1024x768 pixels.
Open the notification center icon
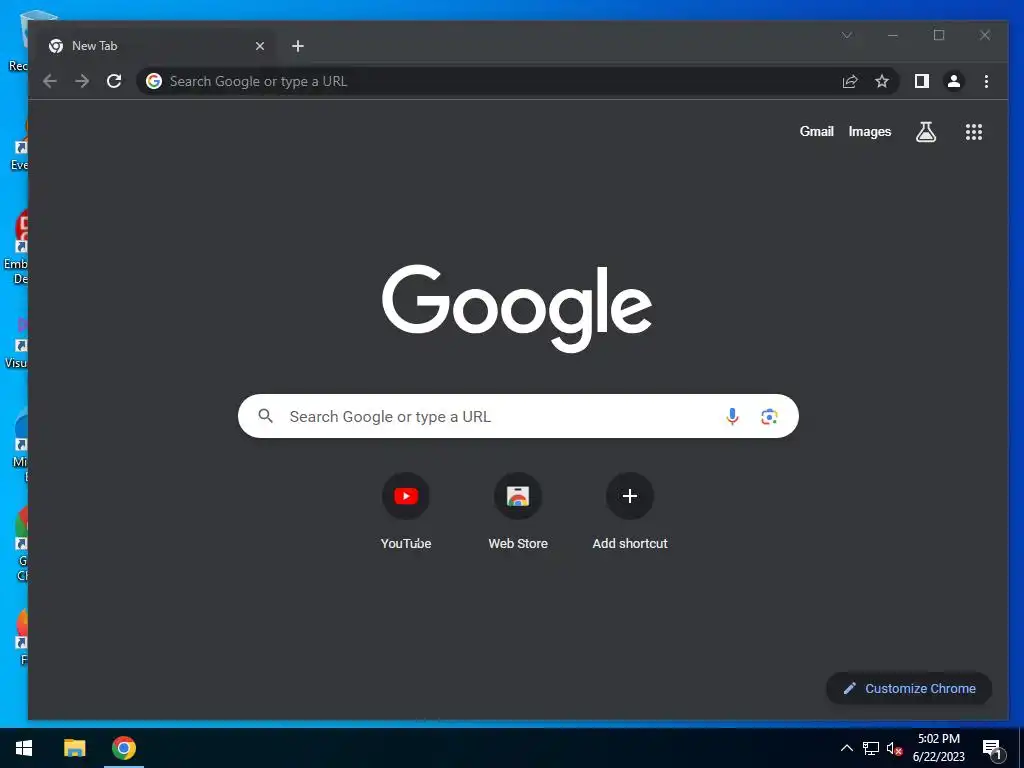coord(992,748)
